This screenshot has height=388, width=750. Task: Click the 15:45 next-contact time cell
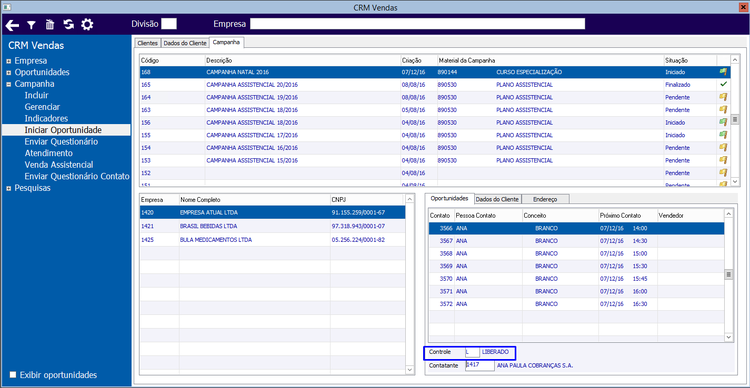tap(640, 278)
